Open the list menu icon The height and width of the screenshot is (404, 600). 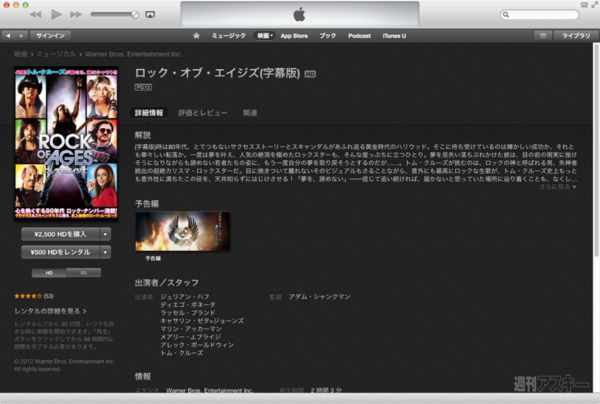(x=543, y=36)
